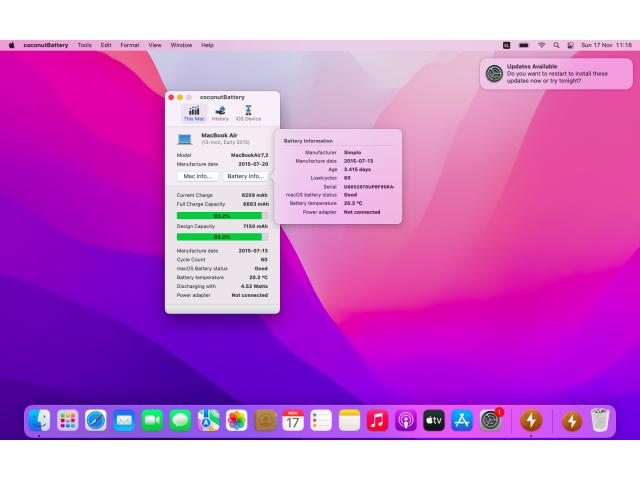Open the Help menu
Viewport: 640px width, 480px height.
[x=207, y=45]
